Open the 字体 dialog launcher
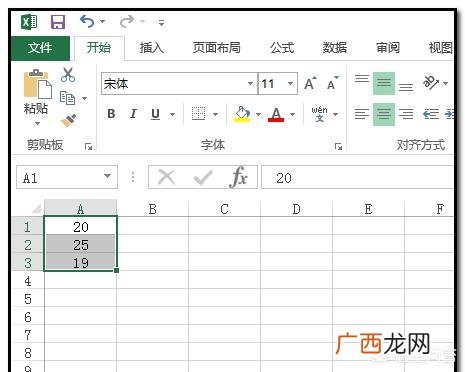Image resolution: width=465 pixels, height=372 pixels. coord(338,146)
